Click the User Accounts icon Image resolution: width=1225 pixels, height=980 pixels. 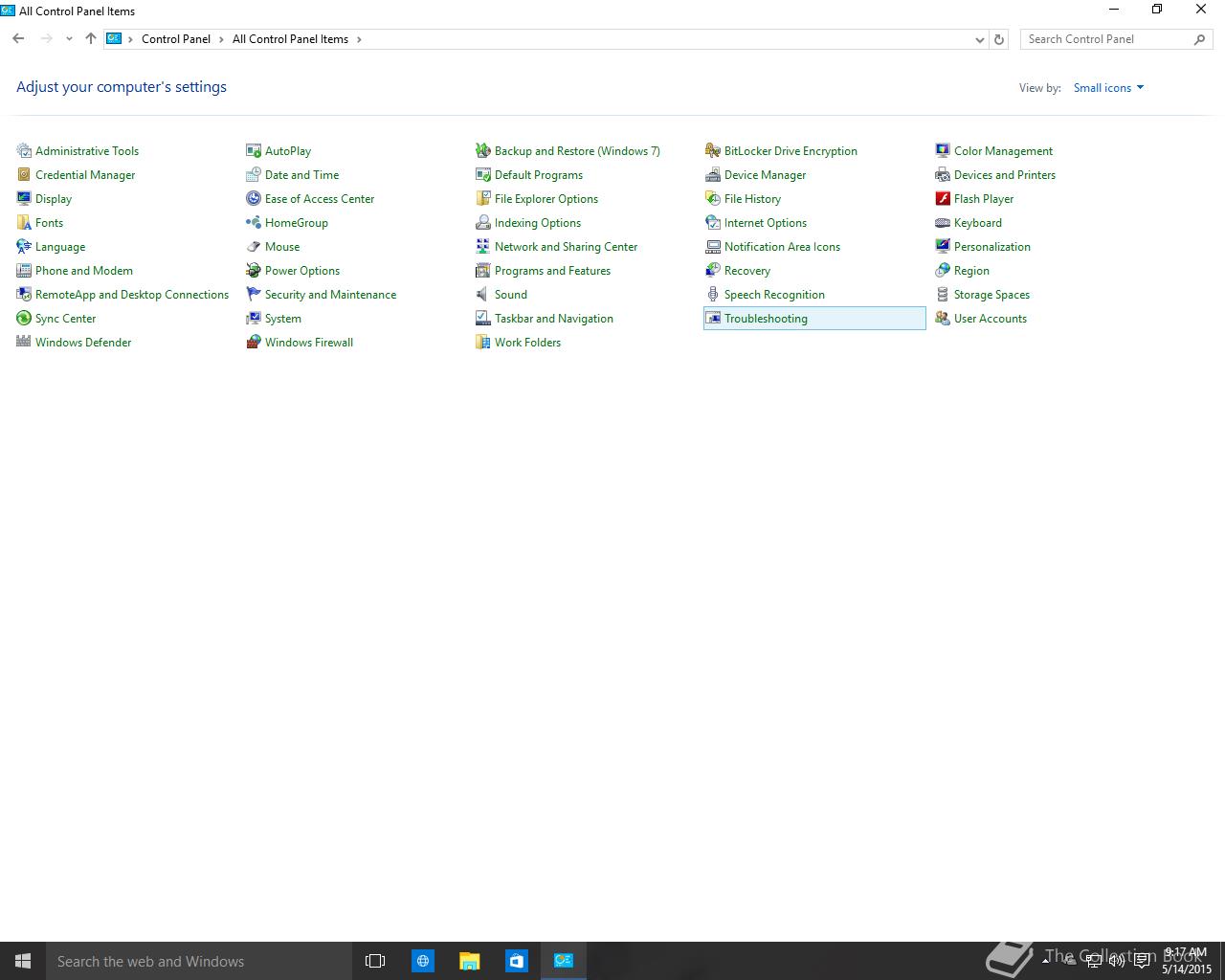(x=943, y=318)
